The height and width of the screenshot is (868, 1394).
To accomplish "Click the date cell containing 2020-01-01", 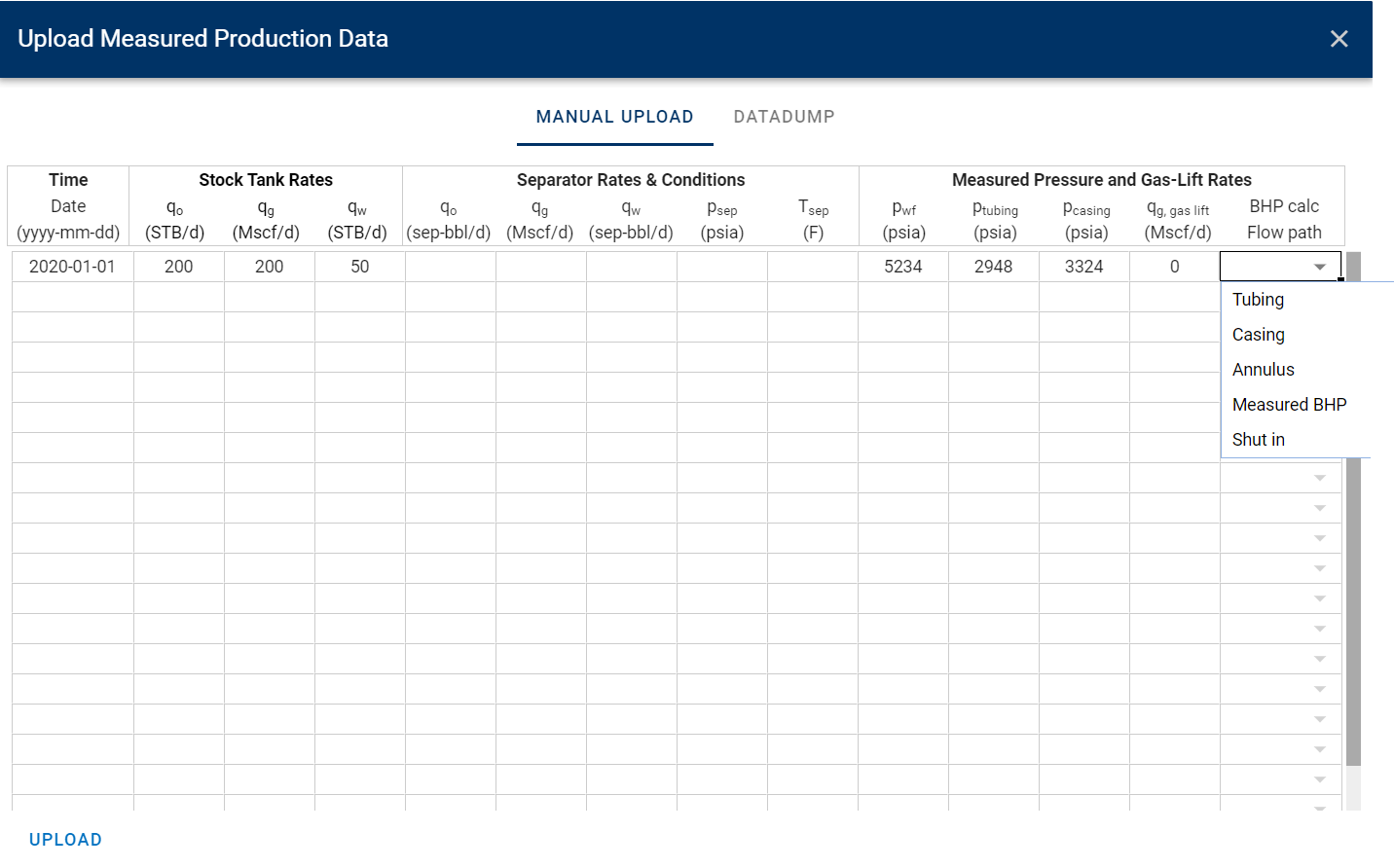I will point(72,267).
